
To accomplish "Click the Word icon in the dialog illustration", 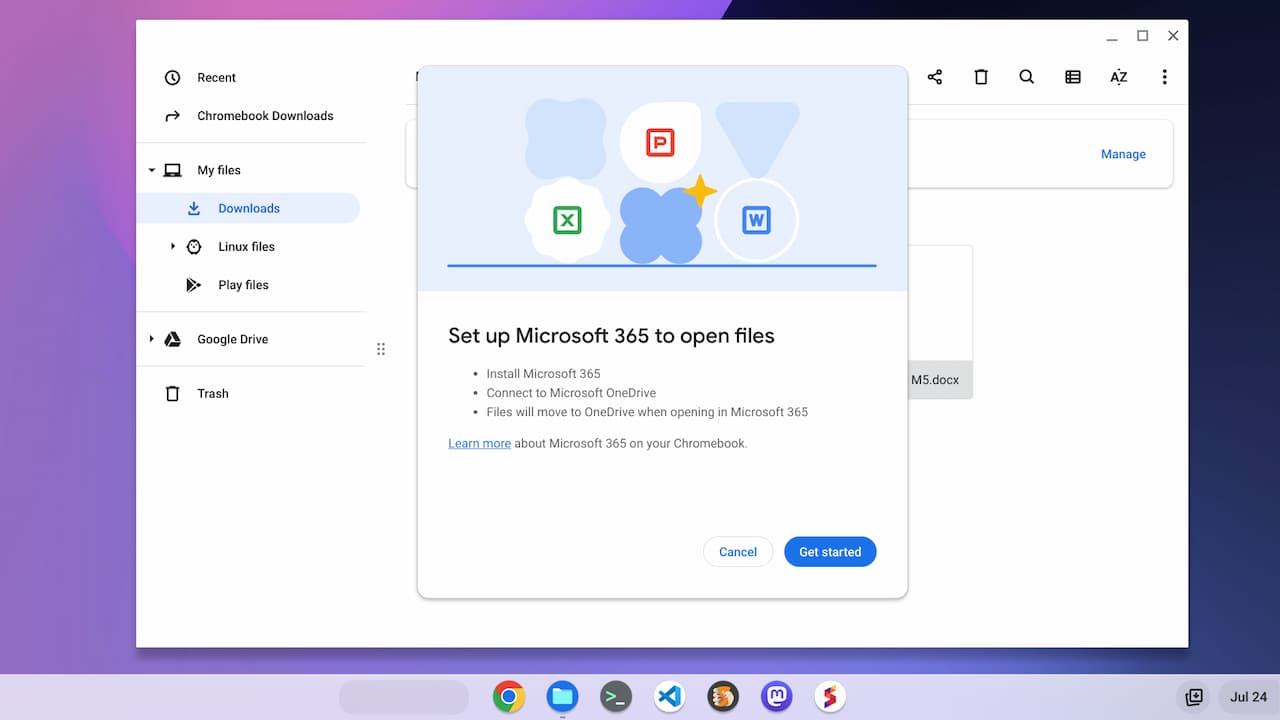I will pos(756,220).
